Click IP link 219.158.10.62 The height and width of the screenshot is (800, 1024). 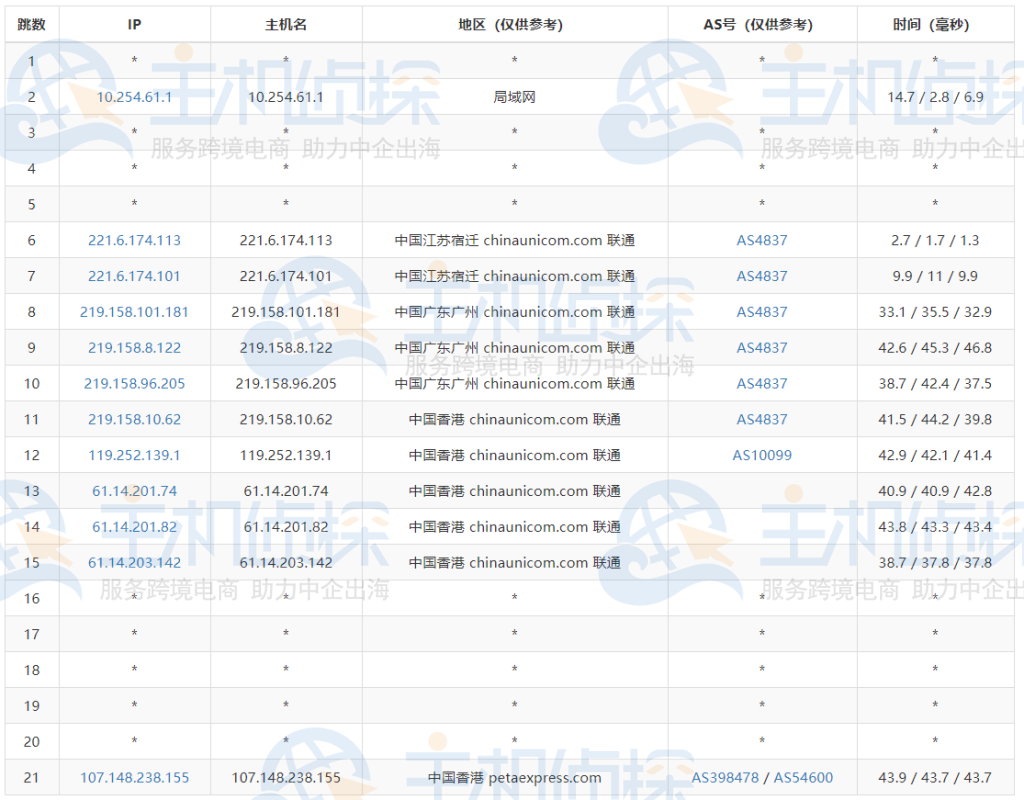pyautogui.click(x=134, y=419)
